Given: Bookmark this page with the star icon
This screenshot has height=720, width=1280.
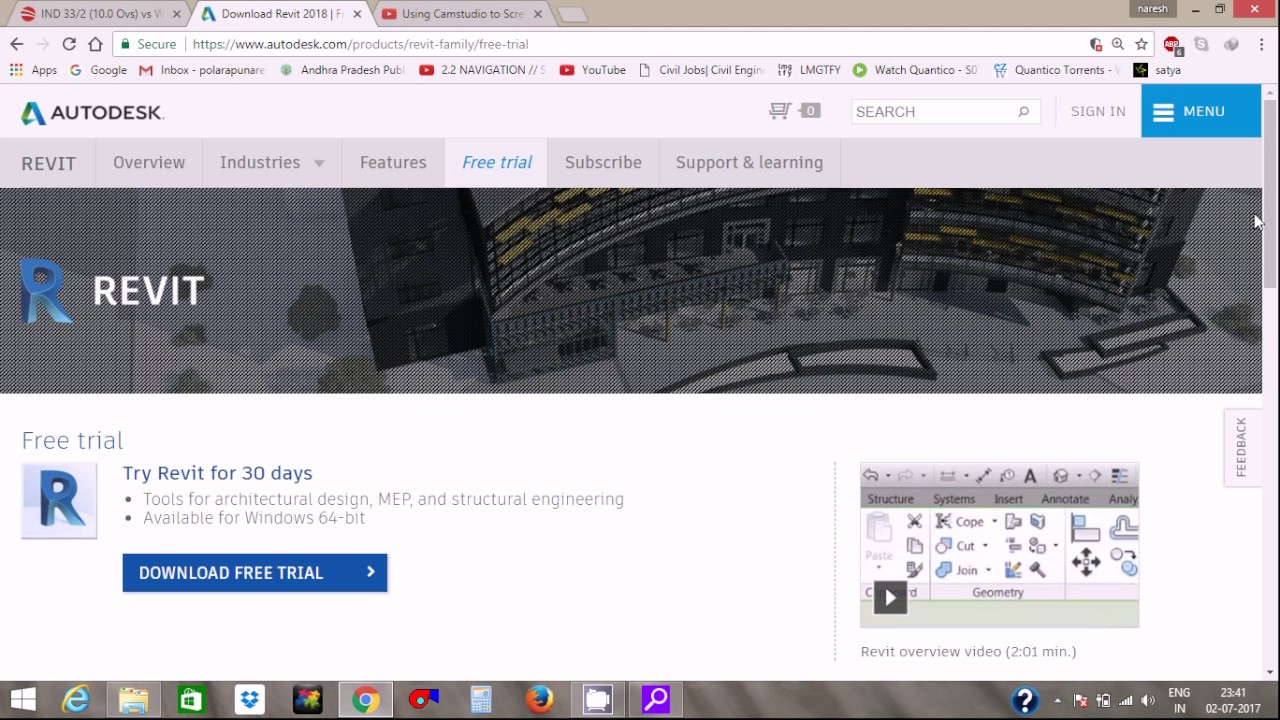Looking at the screenshot, I should click(1141, 44).
